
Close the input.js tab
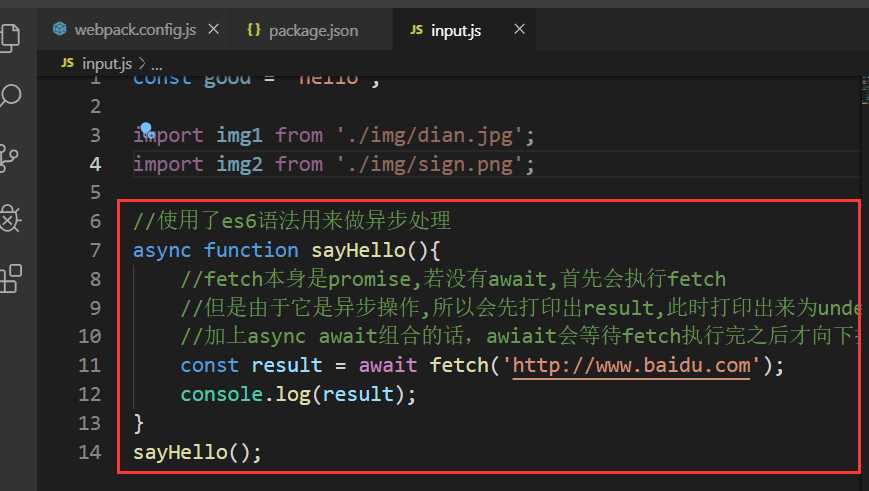tap(519, 29)
